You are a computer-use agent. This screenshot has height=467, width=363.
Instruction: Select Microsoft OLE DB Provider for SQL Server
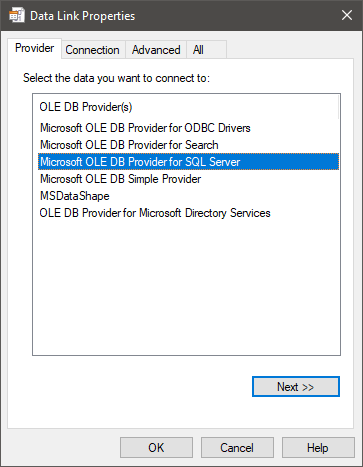pyautogui.click(x=188, y=162)
